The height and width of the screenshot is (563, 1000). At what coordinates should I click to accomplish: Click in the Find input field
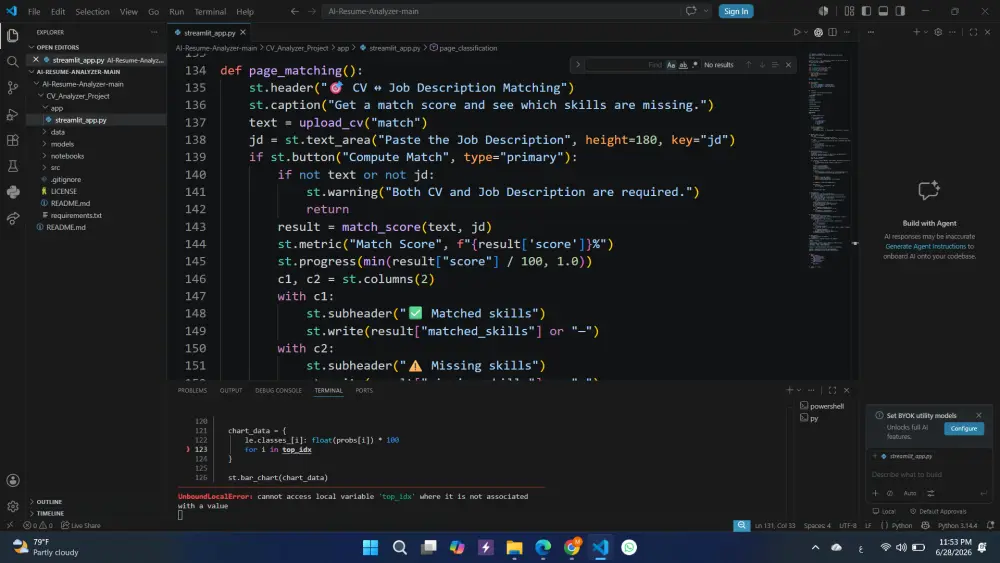624,64
